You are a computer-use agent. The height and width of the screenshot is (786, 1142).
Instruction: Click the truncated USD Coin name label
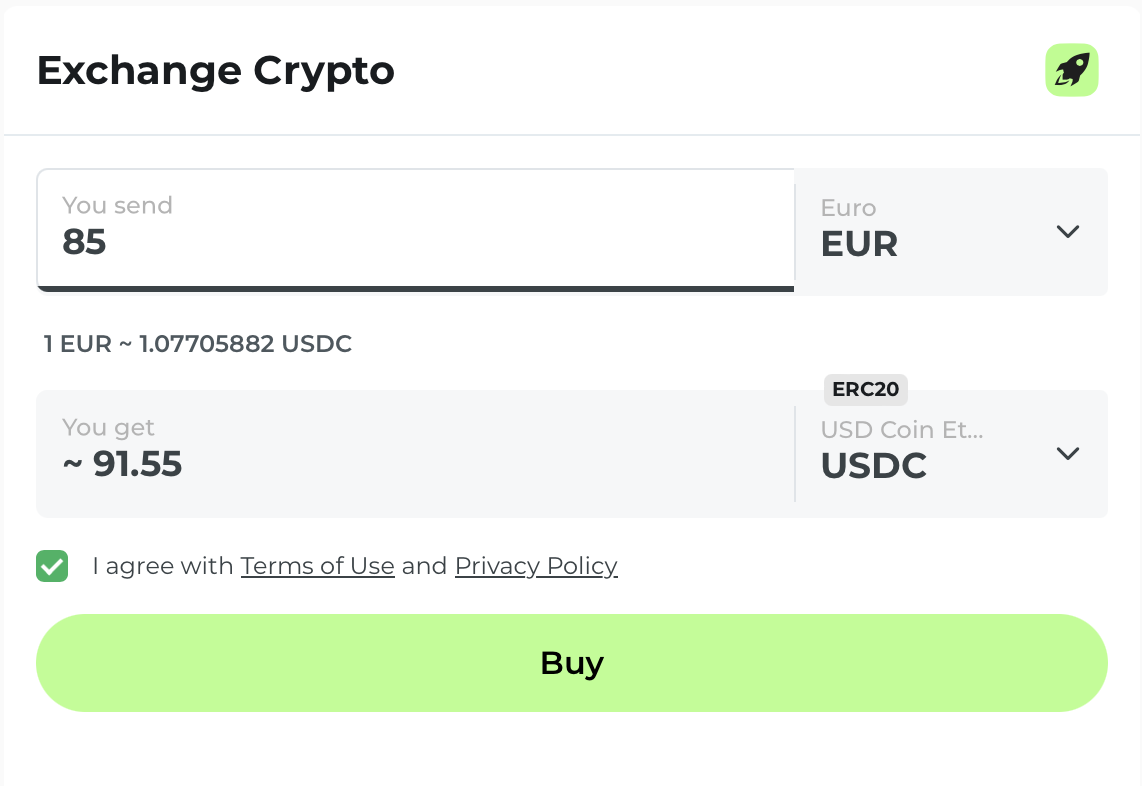(901, 430)
